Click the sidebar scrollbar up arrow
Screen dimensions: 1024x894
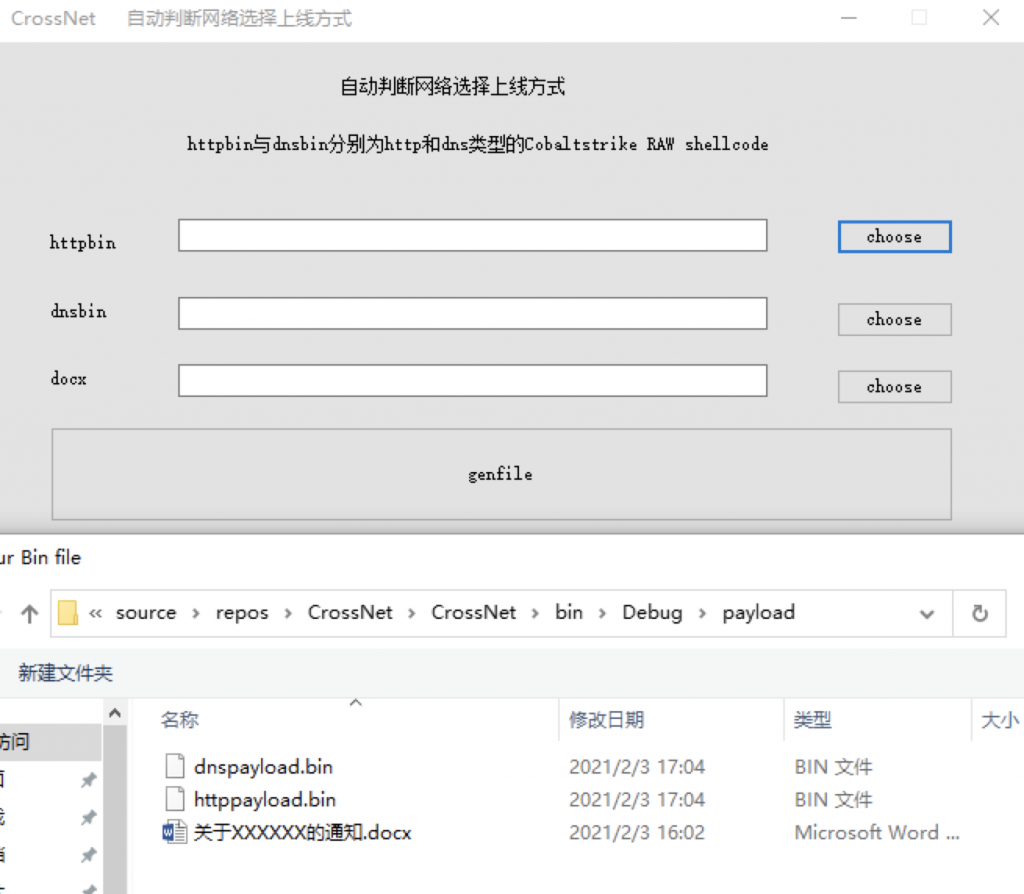[x=115, y=712]
